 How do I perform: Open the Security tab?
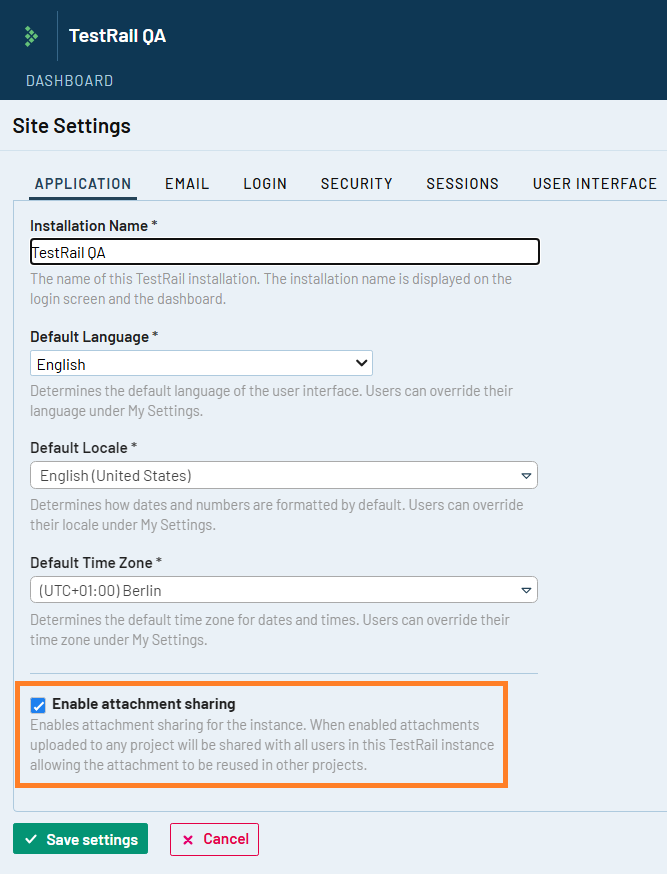[x=357, y=184]
